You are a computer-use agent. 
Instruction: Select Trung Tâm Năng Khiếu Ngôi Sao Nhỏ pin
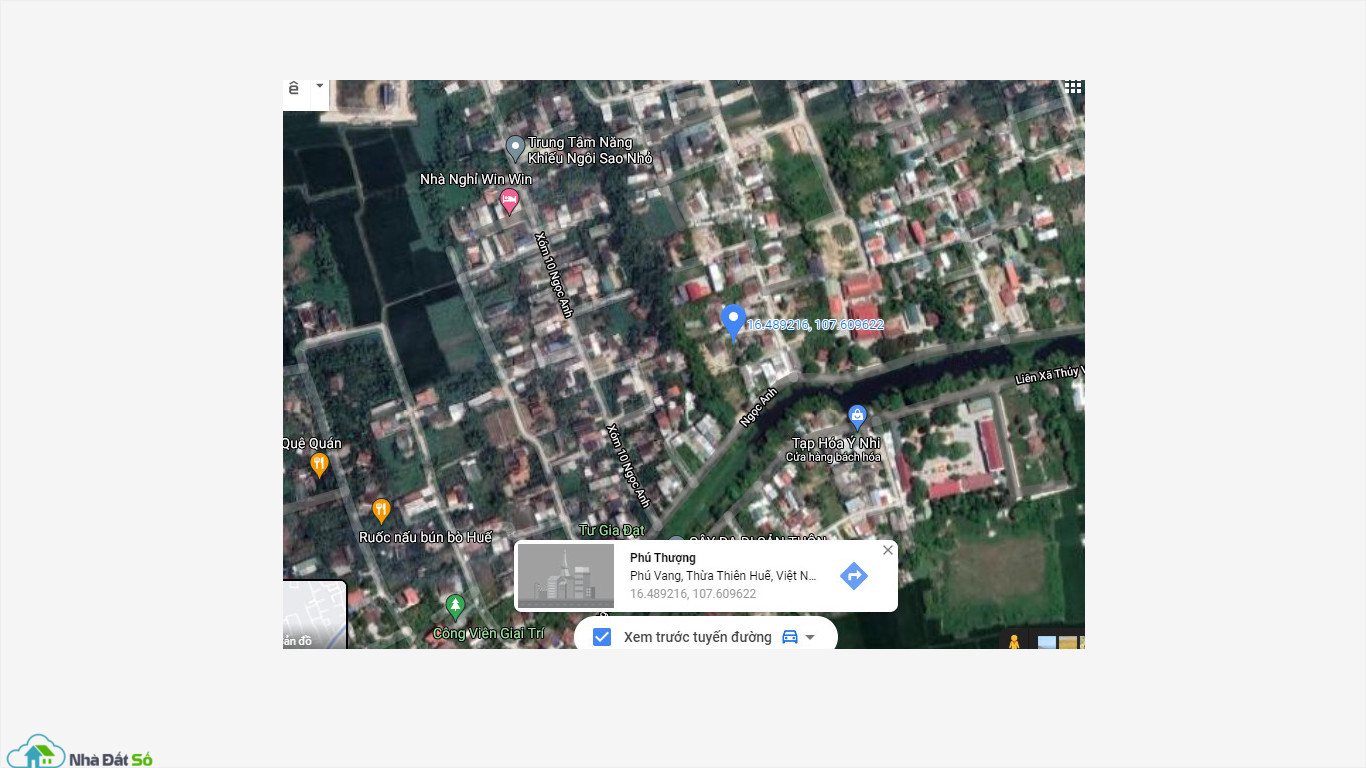(x=515, y=149)
